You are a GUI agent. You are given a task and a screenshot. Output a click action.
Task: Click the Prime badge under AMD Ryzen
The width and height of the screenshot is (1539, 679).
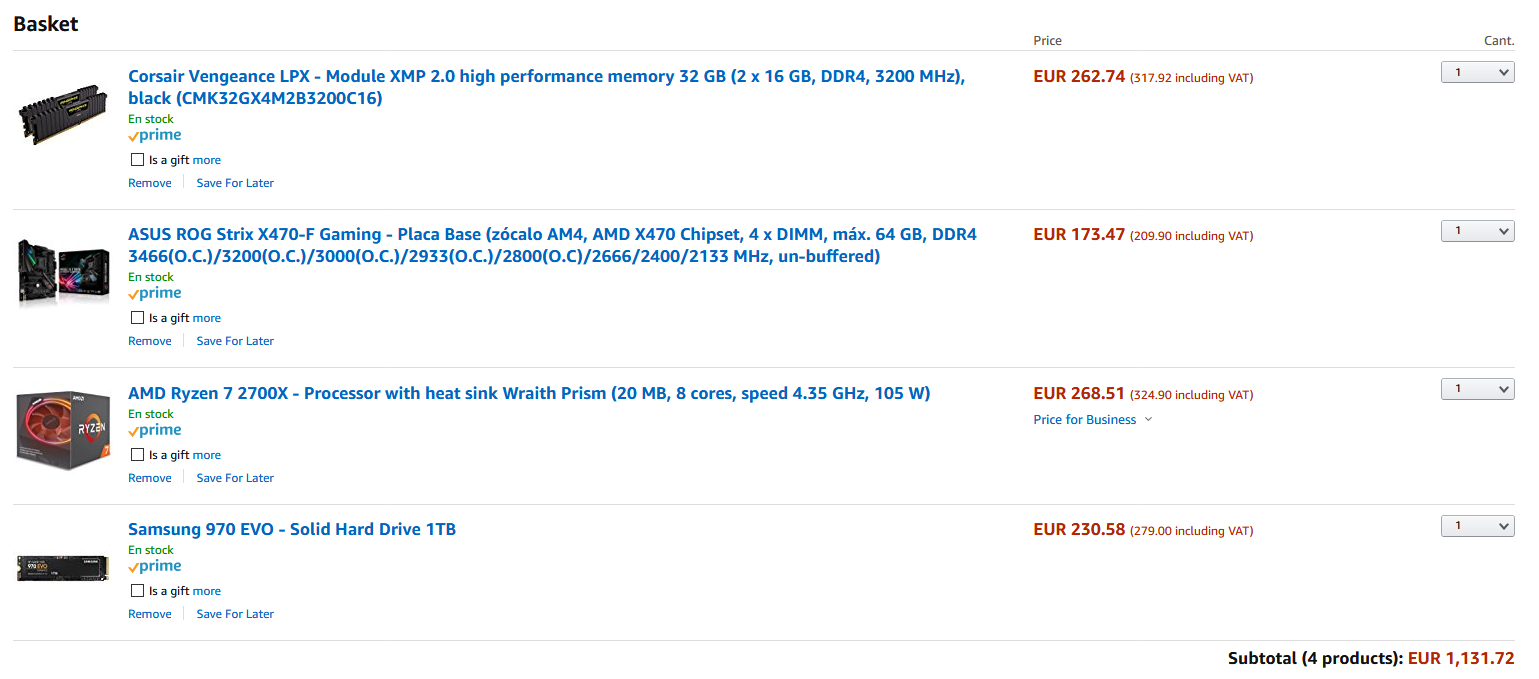(x=155, y=430)
